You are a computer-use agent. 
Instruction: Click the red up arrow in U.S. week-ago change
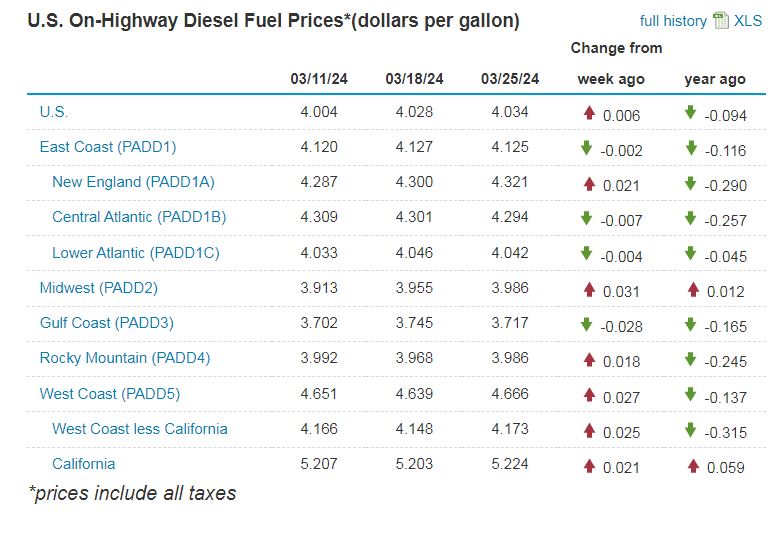[590, 113]
